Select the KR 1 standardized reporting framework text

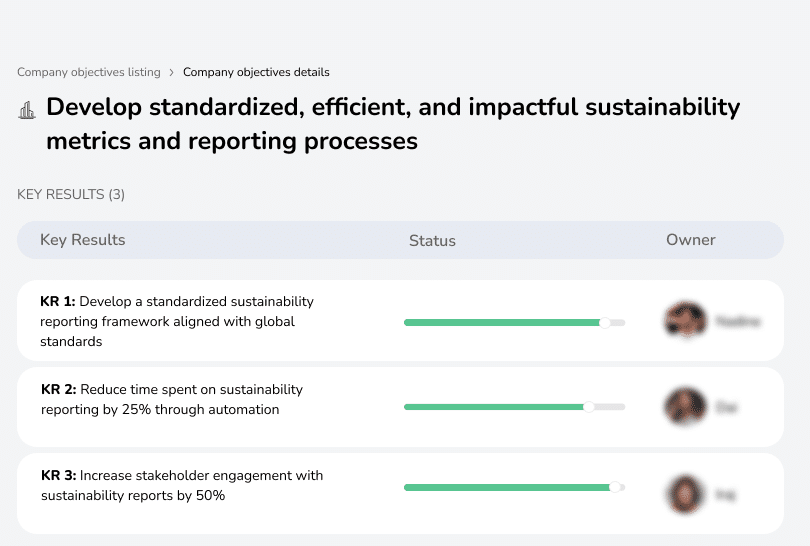177,321
